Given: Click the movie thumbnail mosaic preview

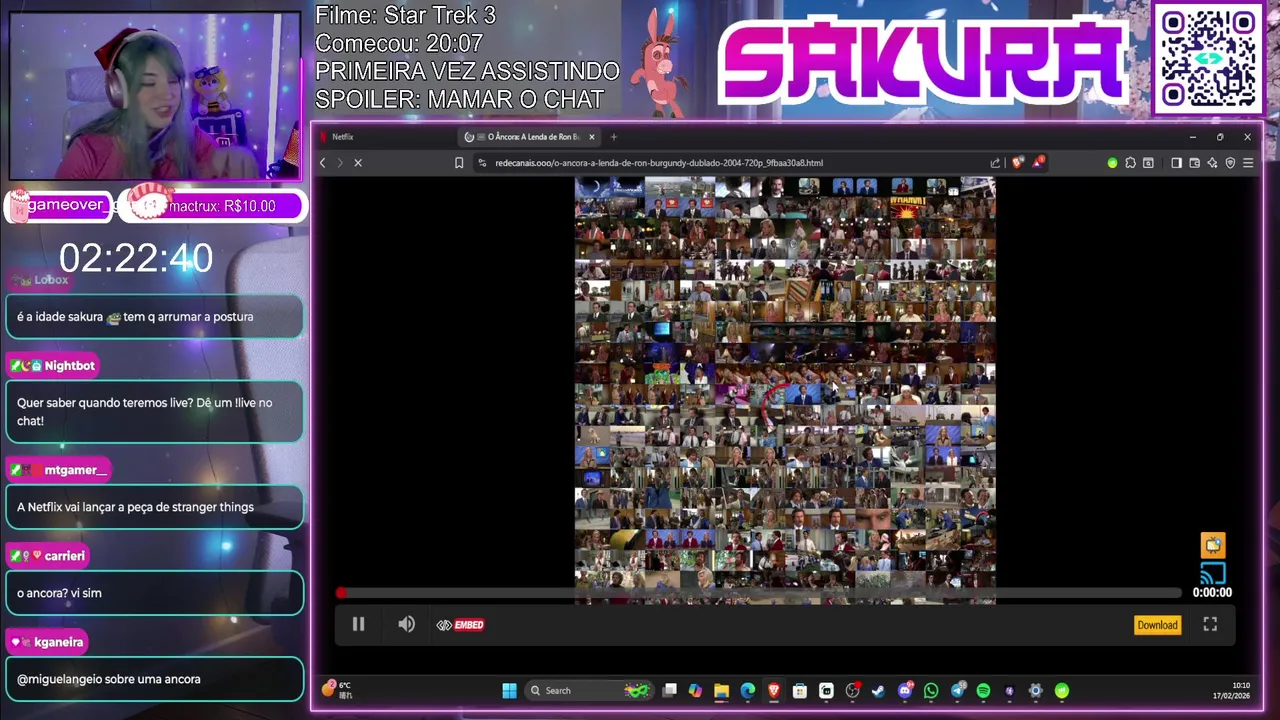Looking at the screenshot, I should pyautogui.click(x=785, y=390).
